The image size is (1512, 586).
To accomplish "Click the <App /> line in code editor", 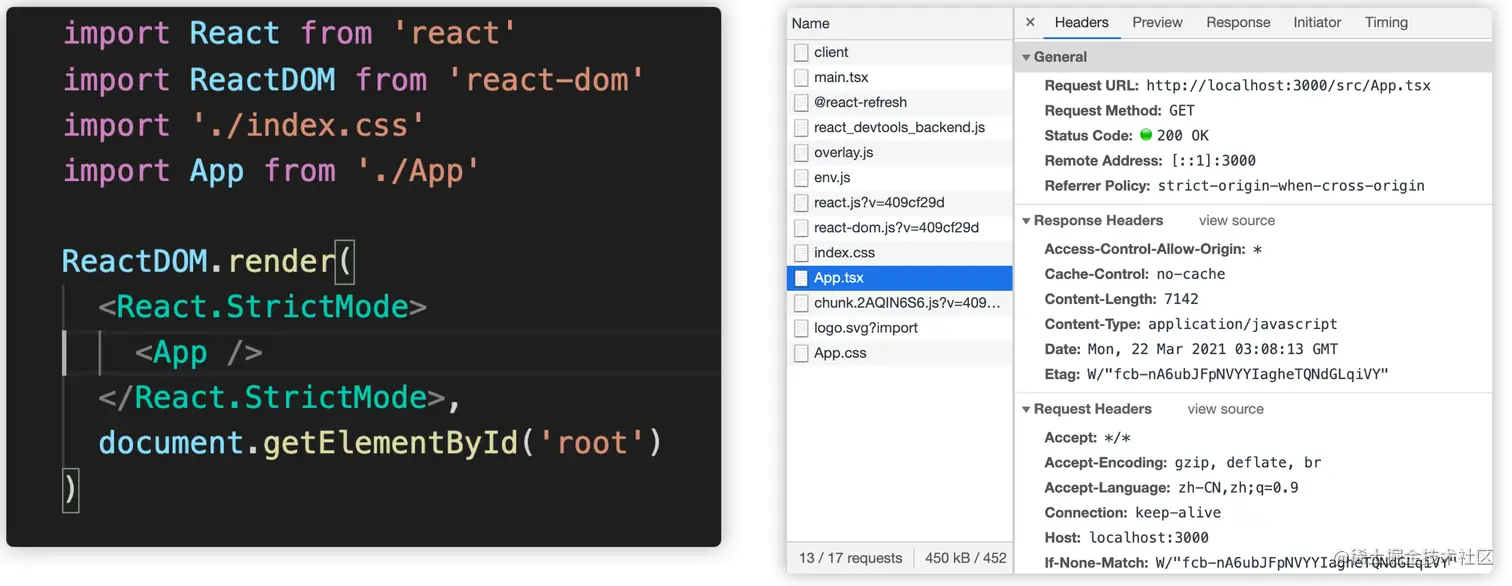I will [198, 352].
